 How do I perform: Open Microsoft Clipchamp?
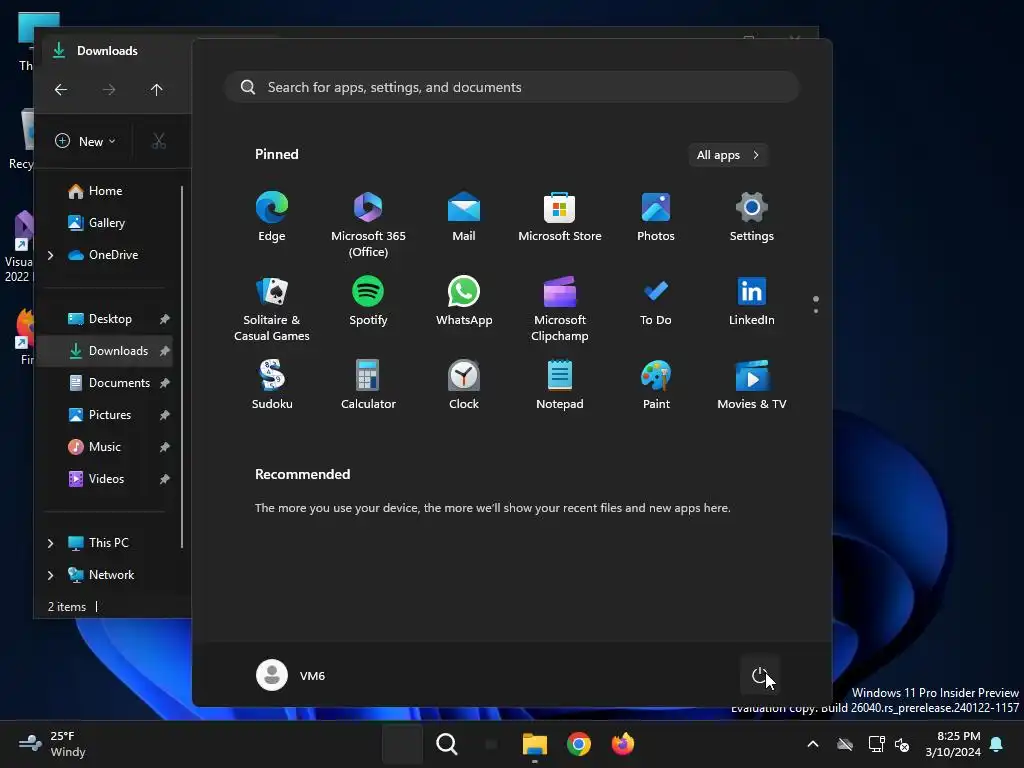[560, 309]
